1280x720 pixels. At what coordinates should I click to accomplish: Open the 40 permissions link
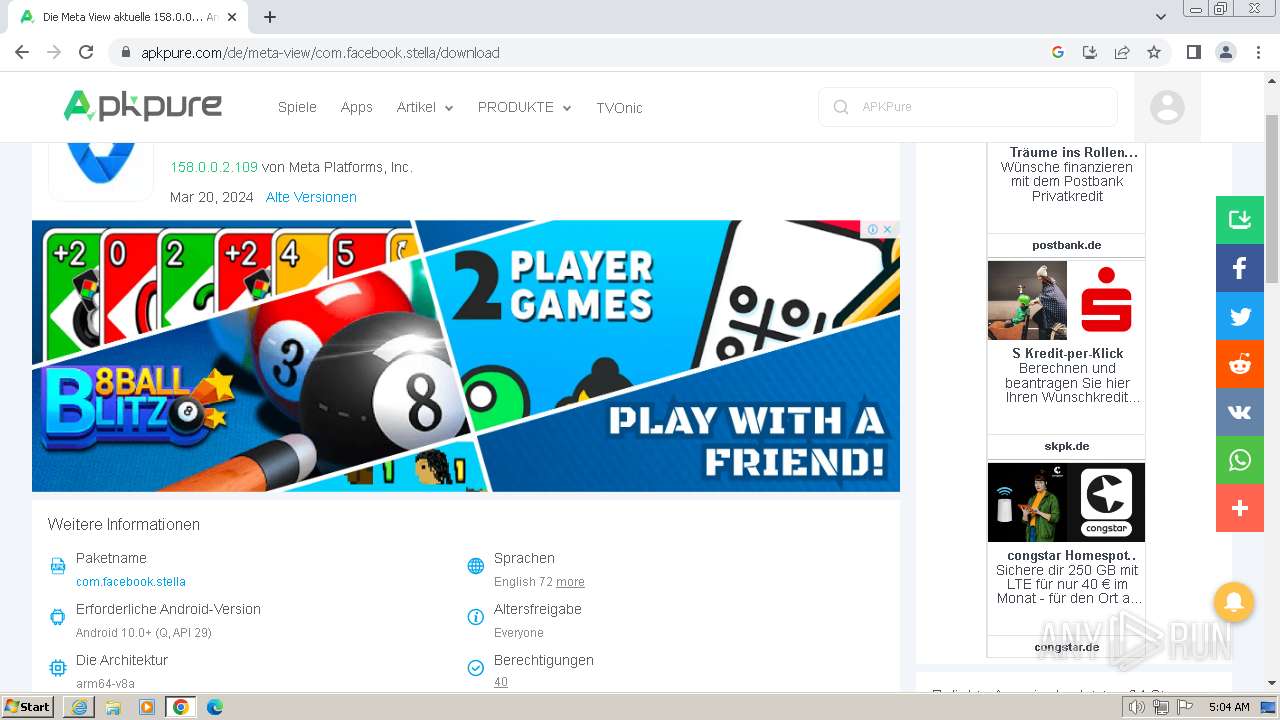coord(501,682)
